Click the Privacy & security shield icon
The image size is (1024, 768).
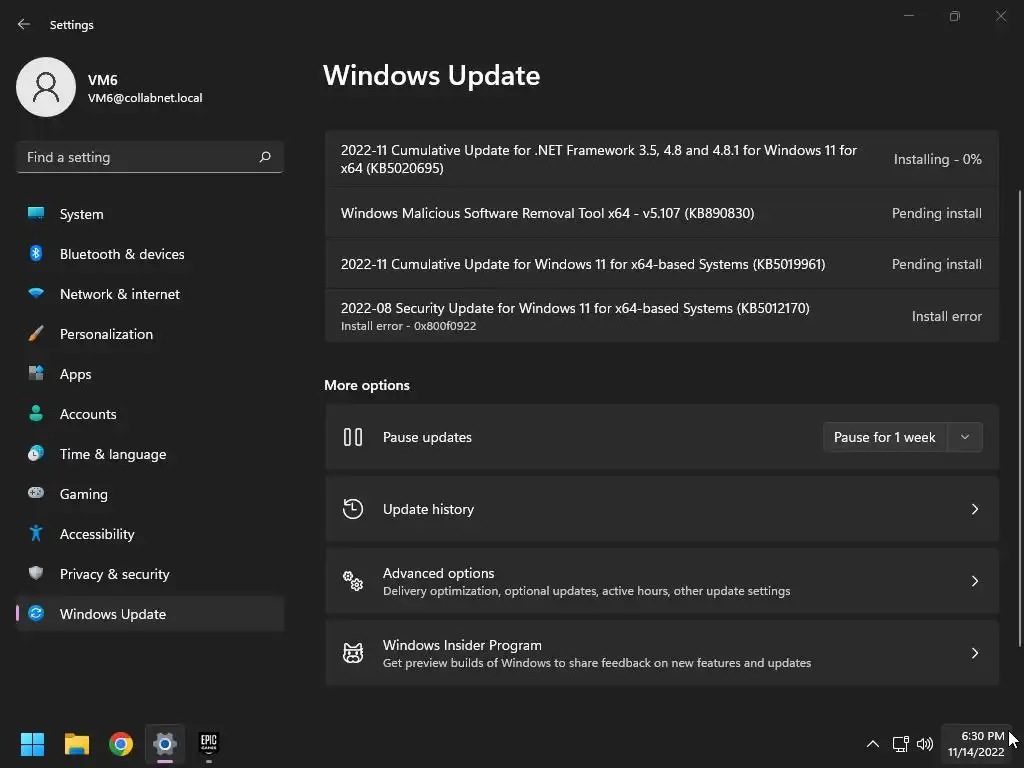coord(36,574)
